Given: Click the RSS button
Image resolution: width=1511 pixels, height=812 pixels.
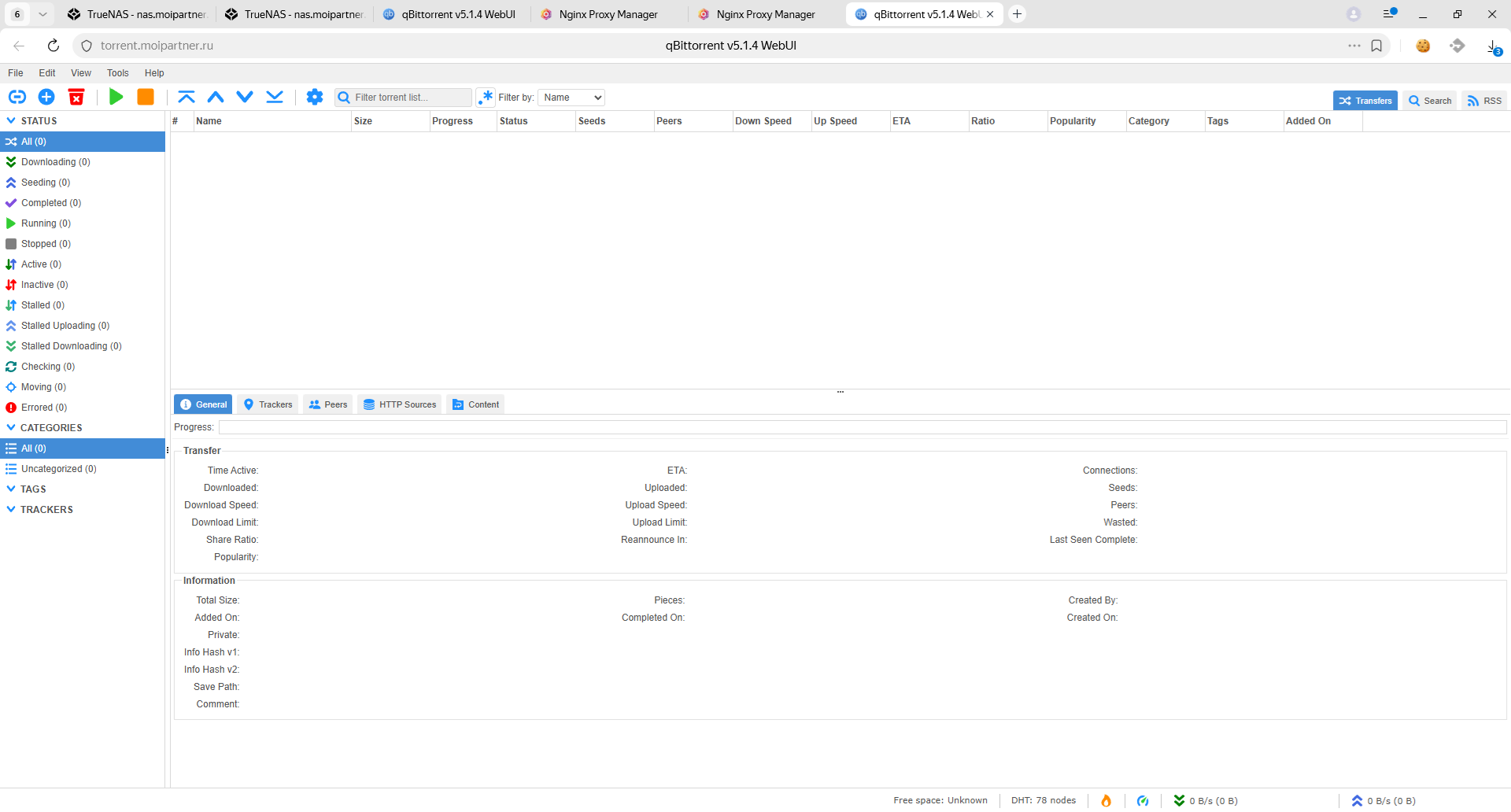Looking at the screenshot, I should pyautogui.click(x=1484, y=101).
